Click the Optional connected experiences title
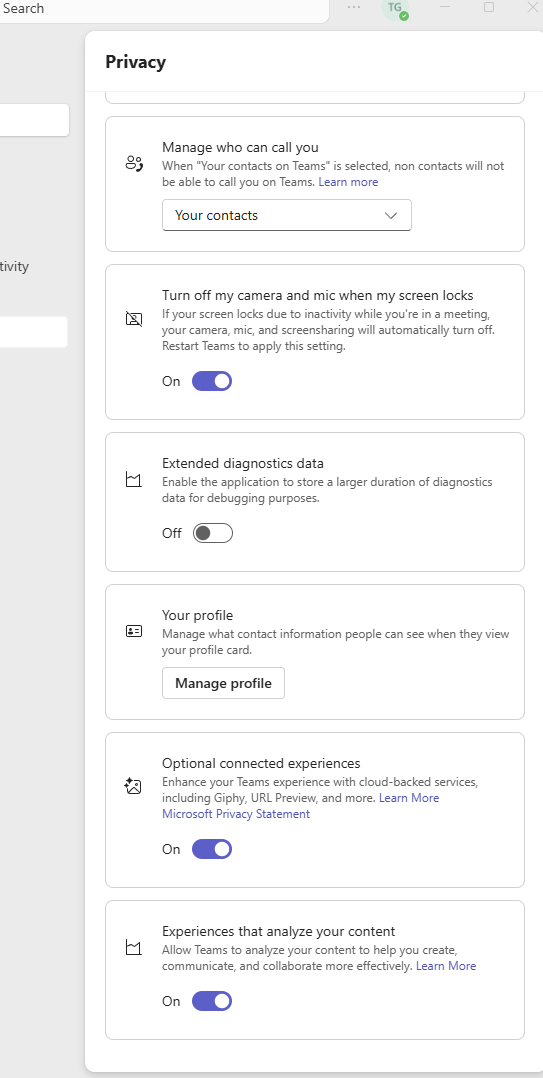543x1078 pixels. (261, 763)
